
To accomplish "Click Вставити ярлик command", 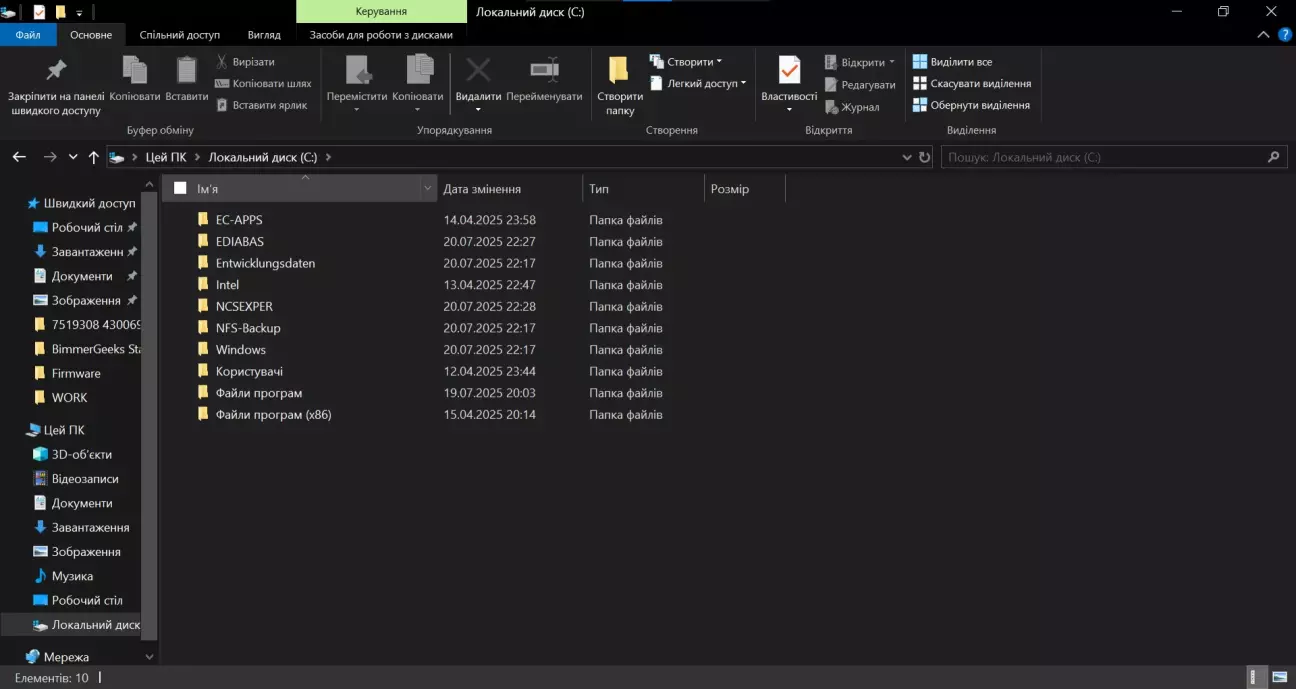I will click(x=261, y=105).
